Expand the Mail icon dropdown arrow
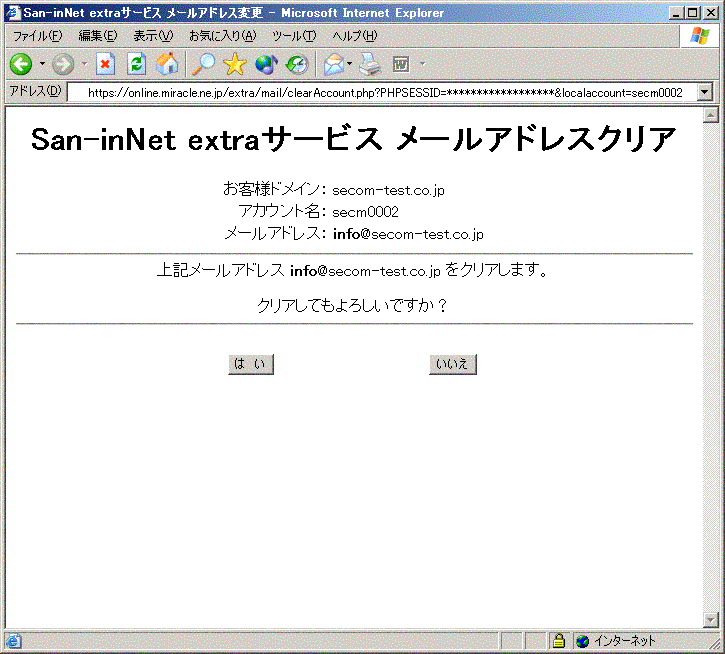Screen dimensions: 725x654 coord(350,64)
